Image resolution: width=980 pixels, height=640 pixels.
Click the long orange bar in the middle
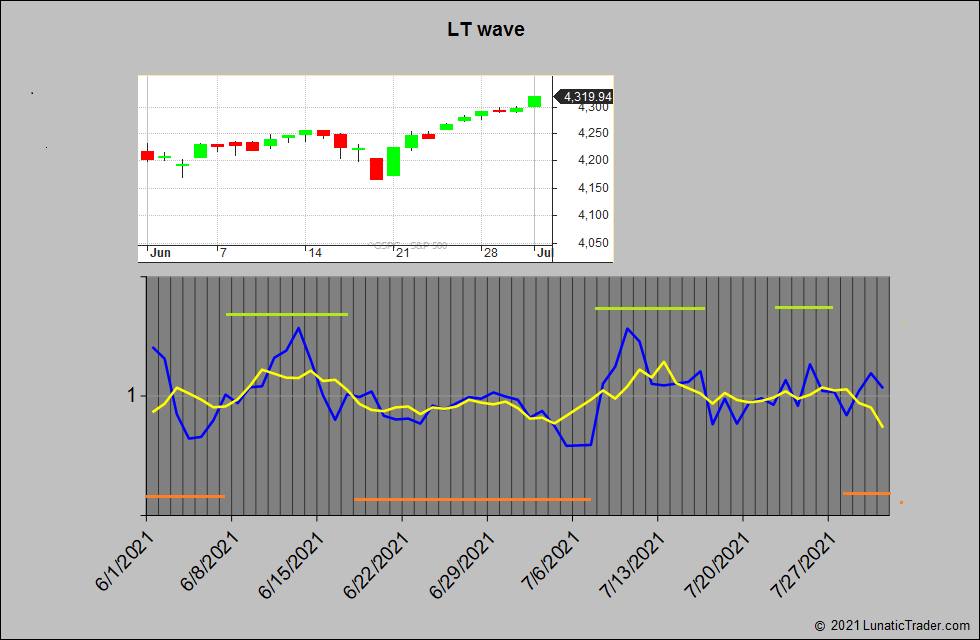click(x=472, y=499)
